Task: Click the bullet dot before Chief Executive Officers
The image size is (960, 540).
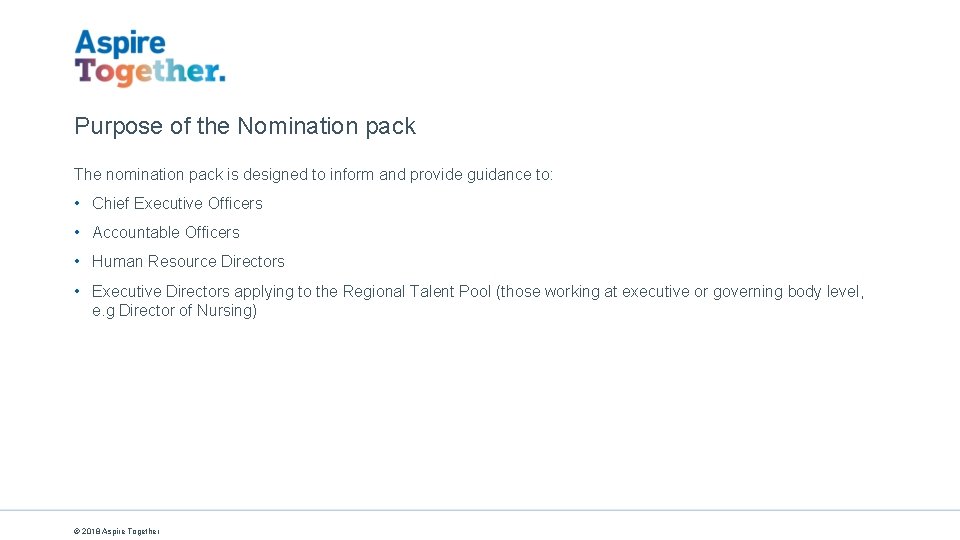Action: pos(78,203)
